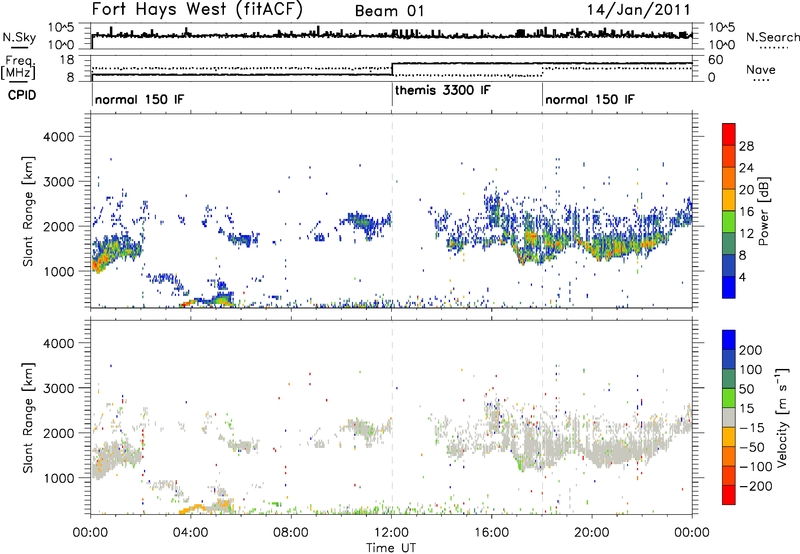
Task: Click the '4000' tick in the Velocity panel
Action: [59, 343]
